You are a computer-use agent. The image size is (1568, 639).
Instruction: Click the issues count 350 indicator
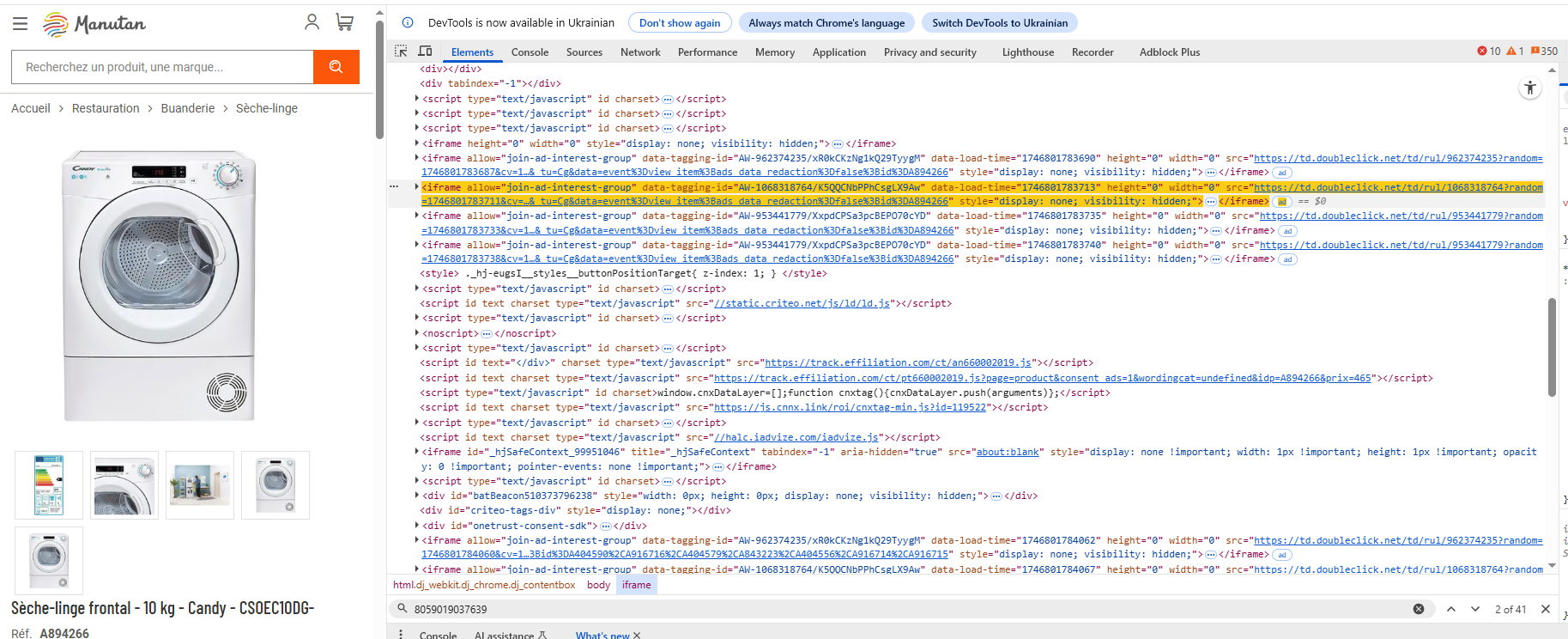[1545, 52]
